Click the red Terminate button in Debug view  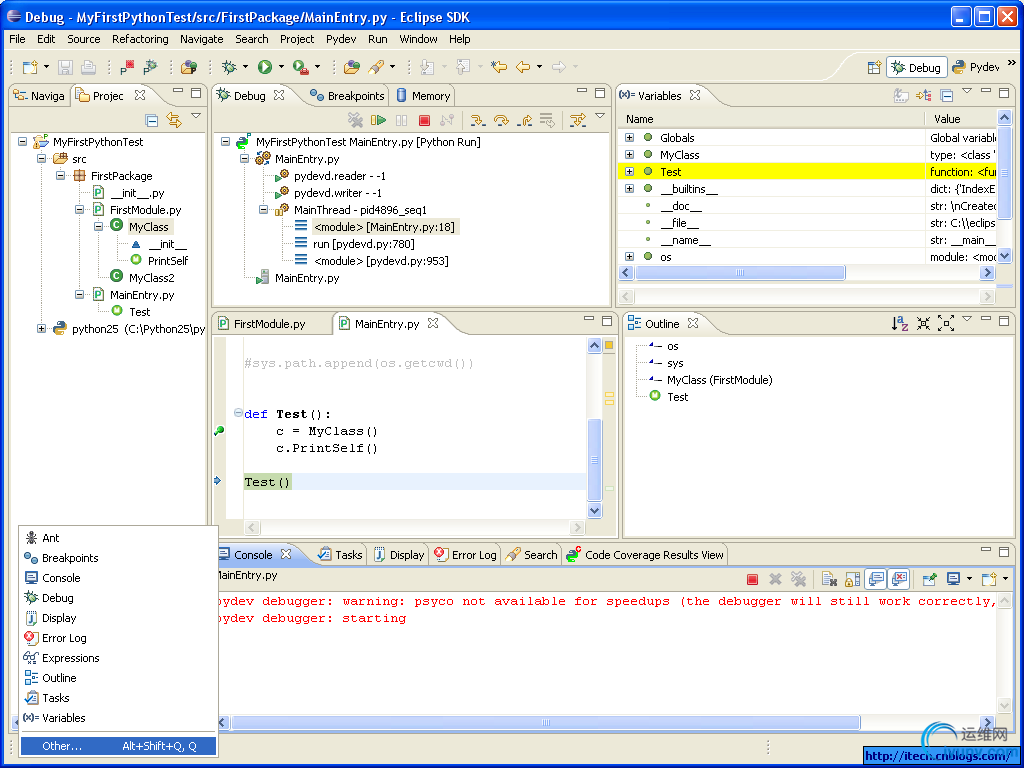[424, 120]
